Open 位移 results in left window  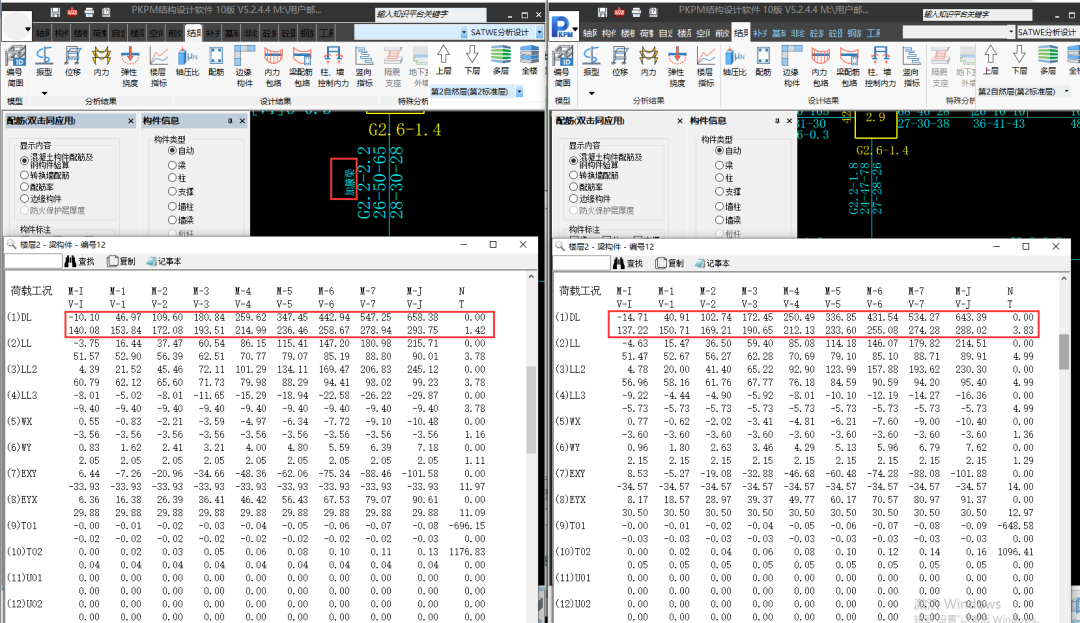click(73, 62)
